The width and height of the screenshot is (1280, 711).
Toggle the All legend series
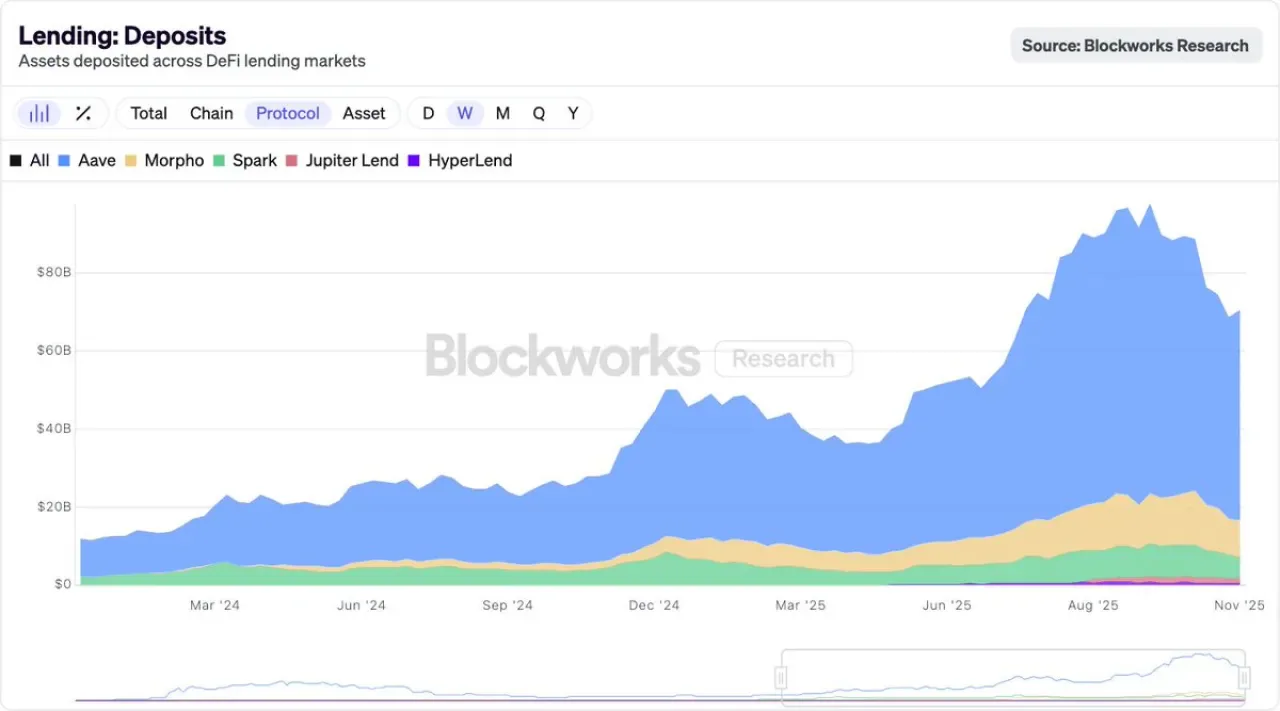click(30, 160)
